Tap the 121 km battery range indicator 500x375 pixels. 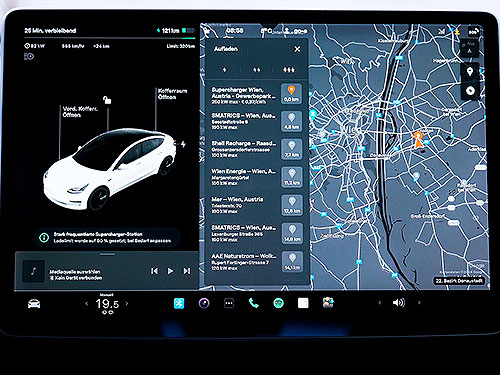click(175, 31)
